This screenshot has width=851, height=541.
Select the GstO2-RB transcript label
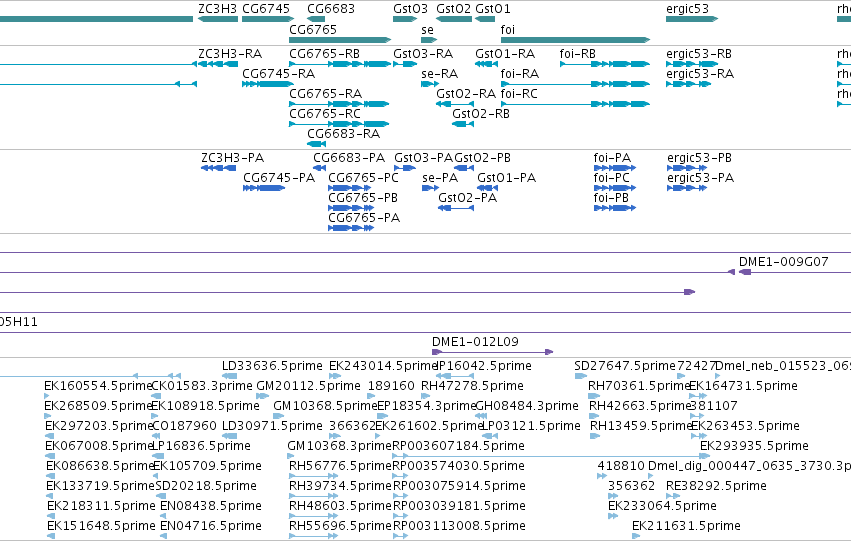[481, 114]
